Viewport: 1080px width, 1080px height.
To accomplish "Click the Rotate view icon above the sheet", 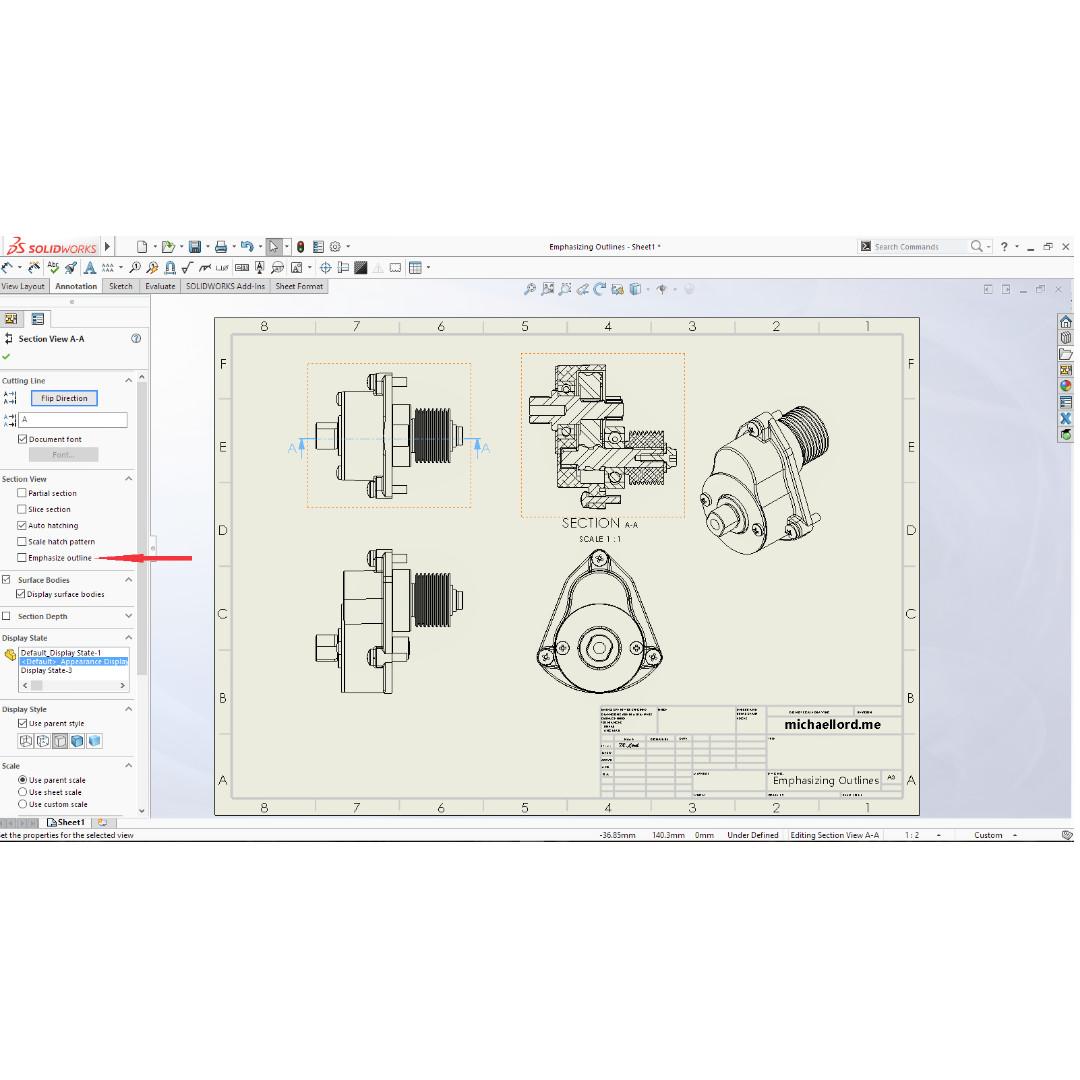I will (x=600, y=289).
